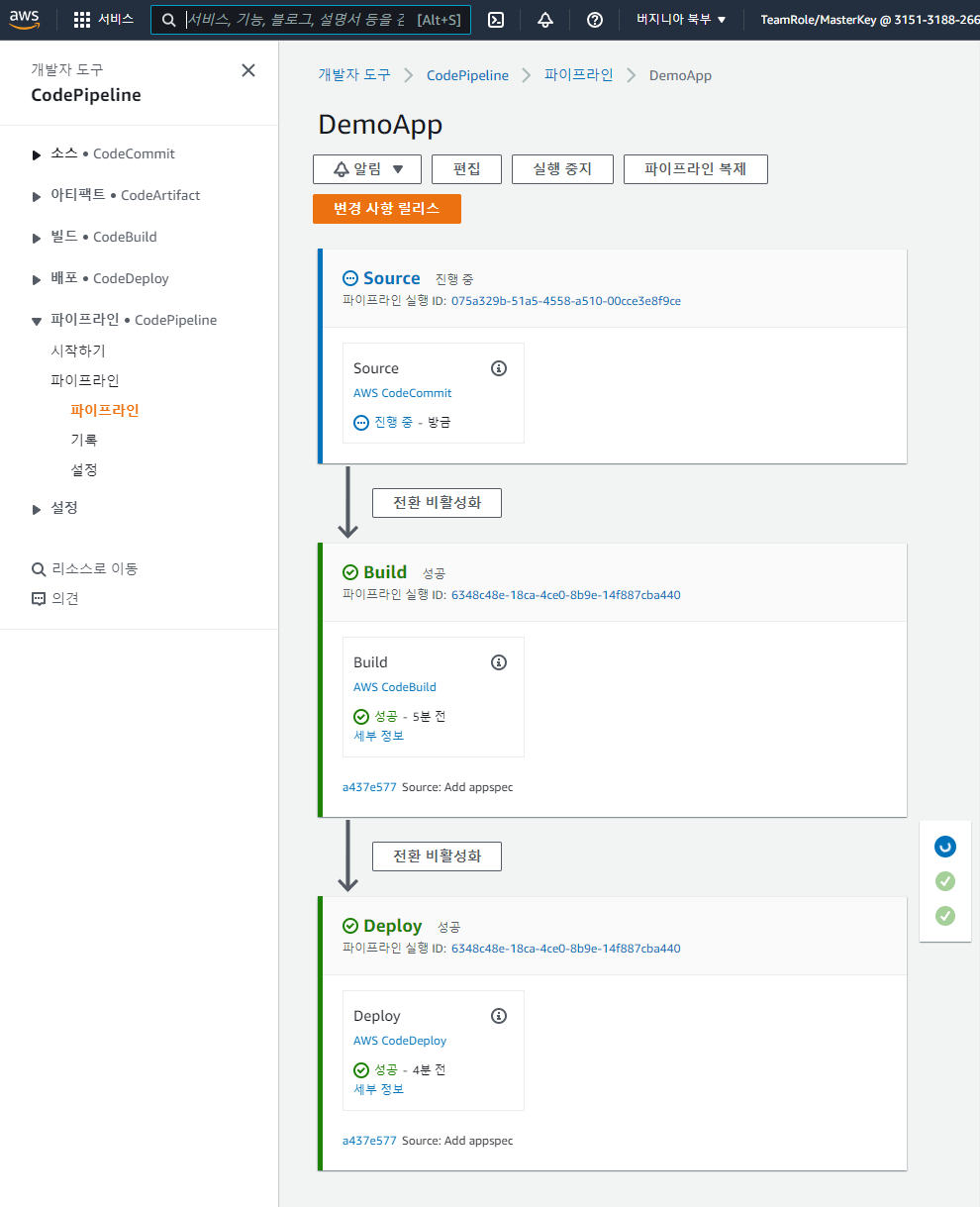The width and height of the screenshot is (980, 1207).
Task: Expand the 소스 CodeCommit section
Action: click(37, 154)
